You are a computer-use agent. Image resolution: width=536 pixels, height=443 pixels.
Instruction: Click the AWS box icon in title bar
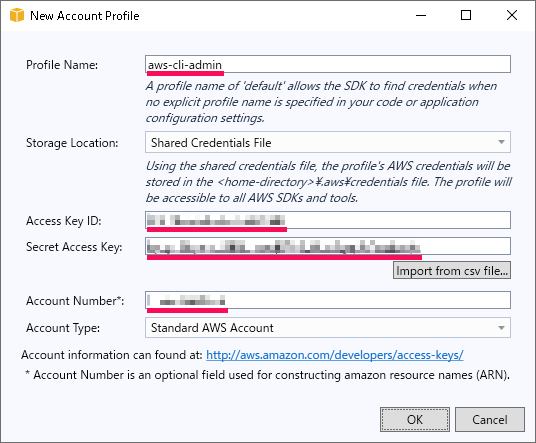[x=17, y=15]
